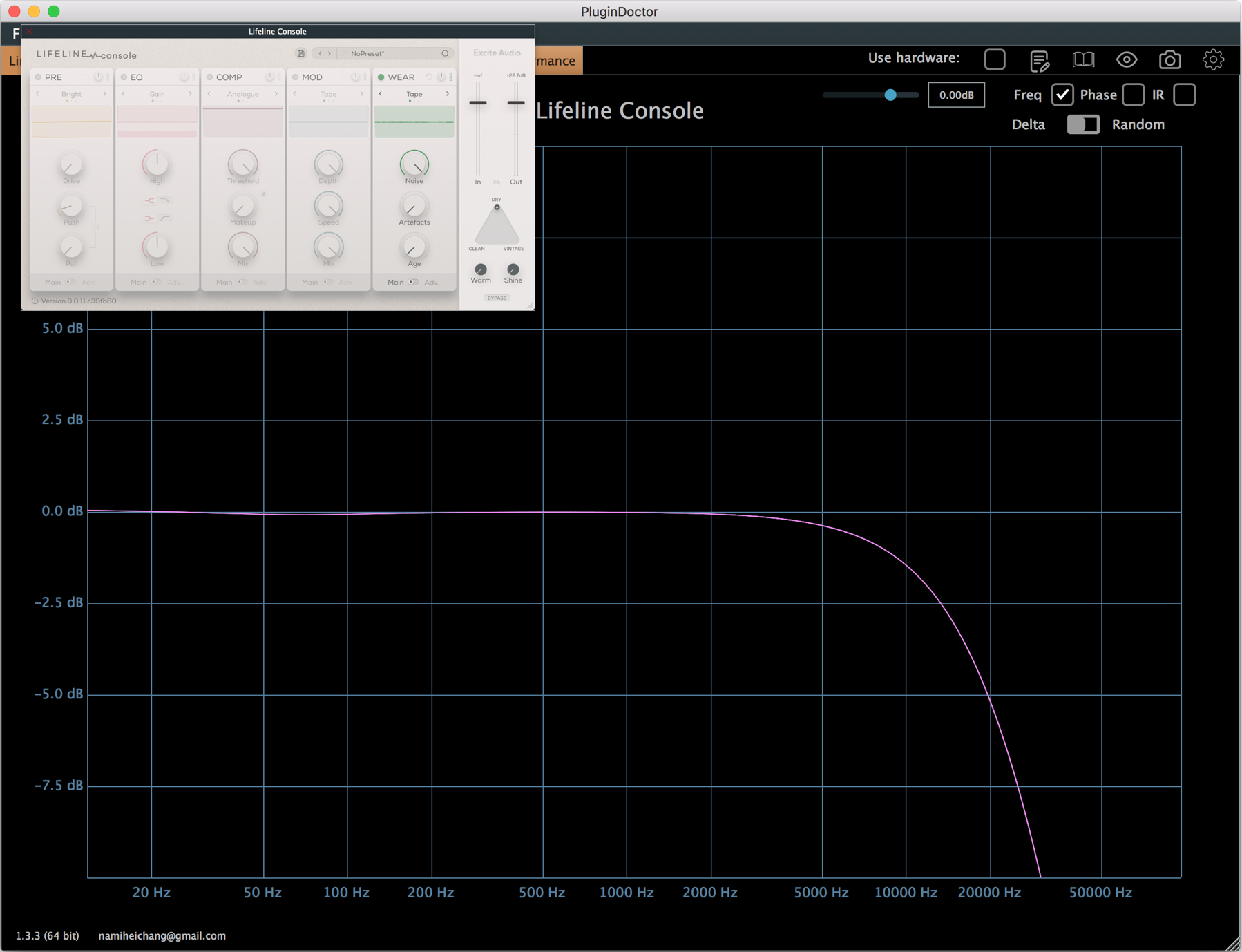This screenshot has height=952, width=1242.
Task: Go to next MOD mode after Tape
Action: tap(362, 94)
